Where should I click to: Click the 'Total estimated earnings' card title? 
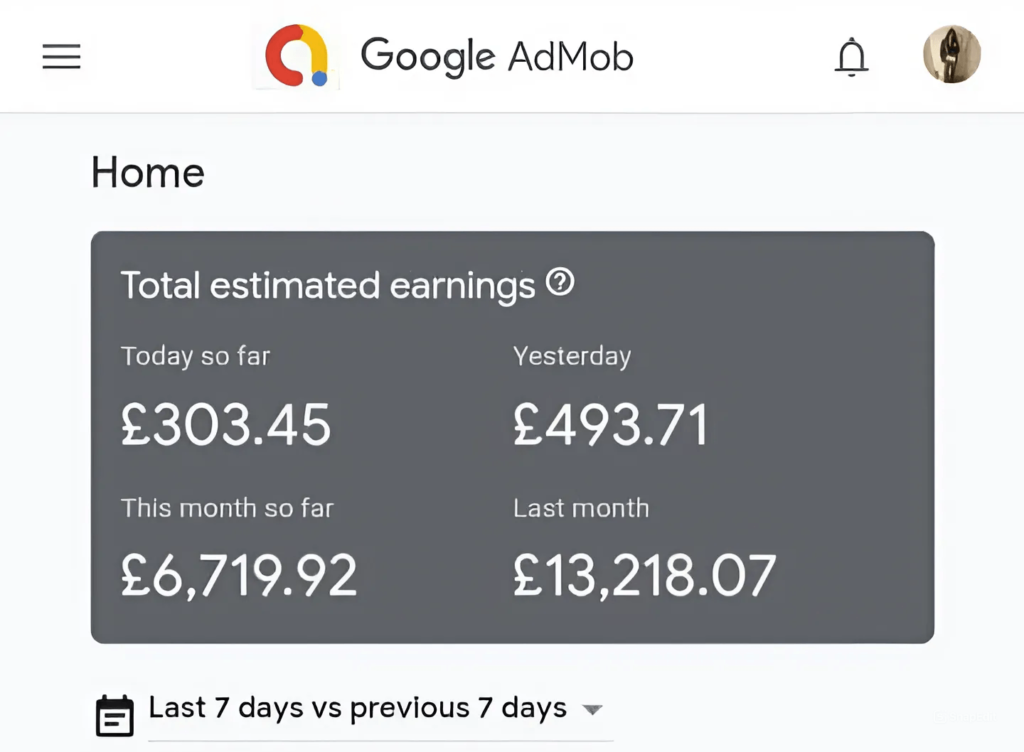click(328, 286)
